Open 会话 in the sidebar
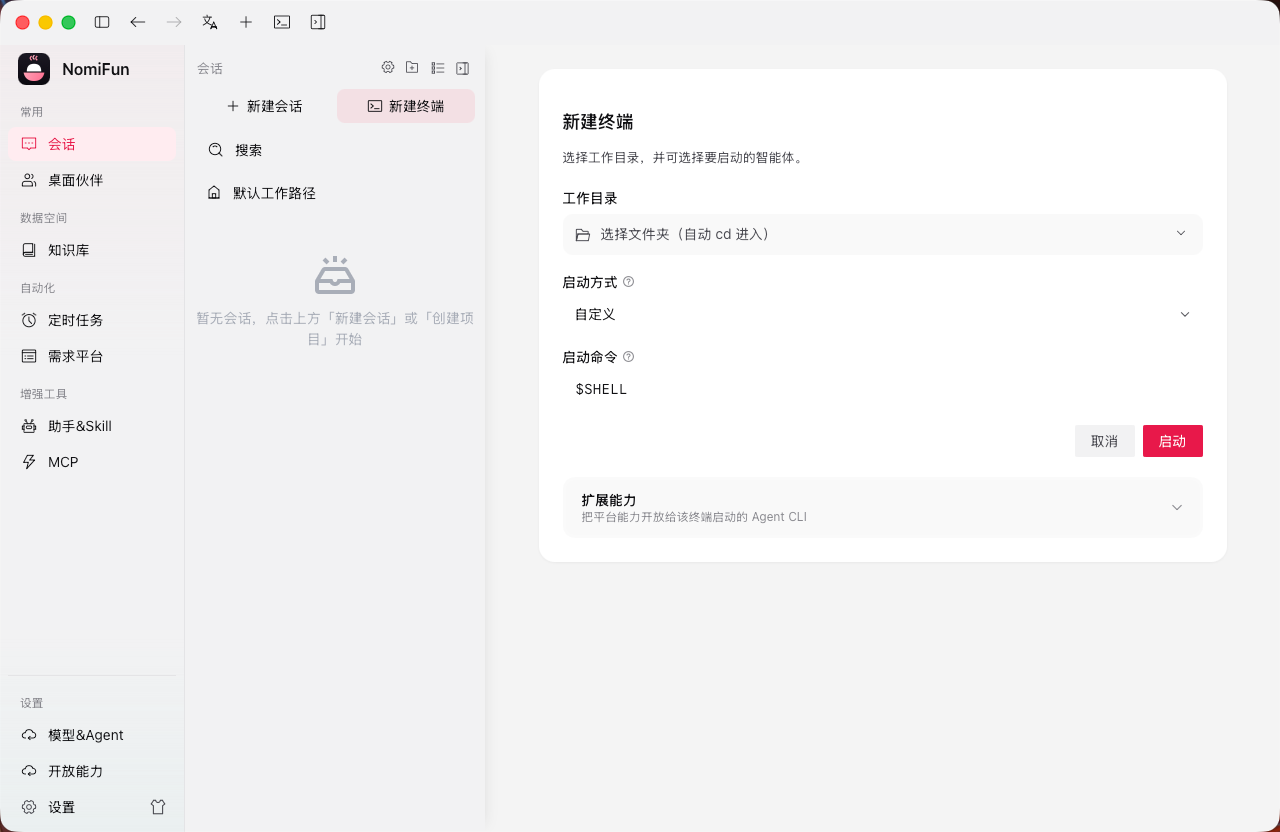The height and width of the screenshot is (832, 1280). [92, 144]
